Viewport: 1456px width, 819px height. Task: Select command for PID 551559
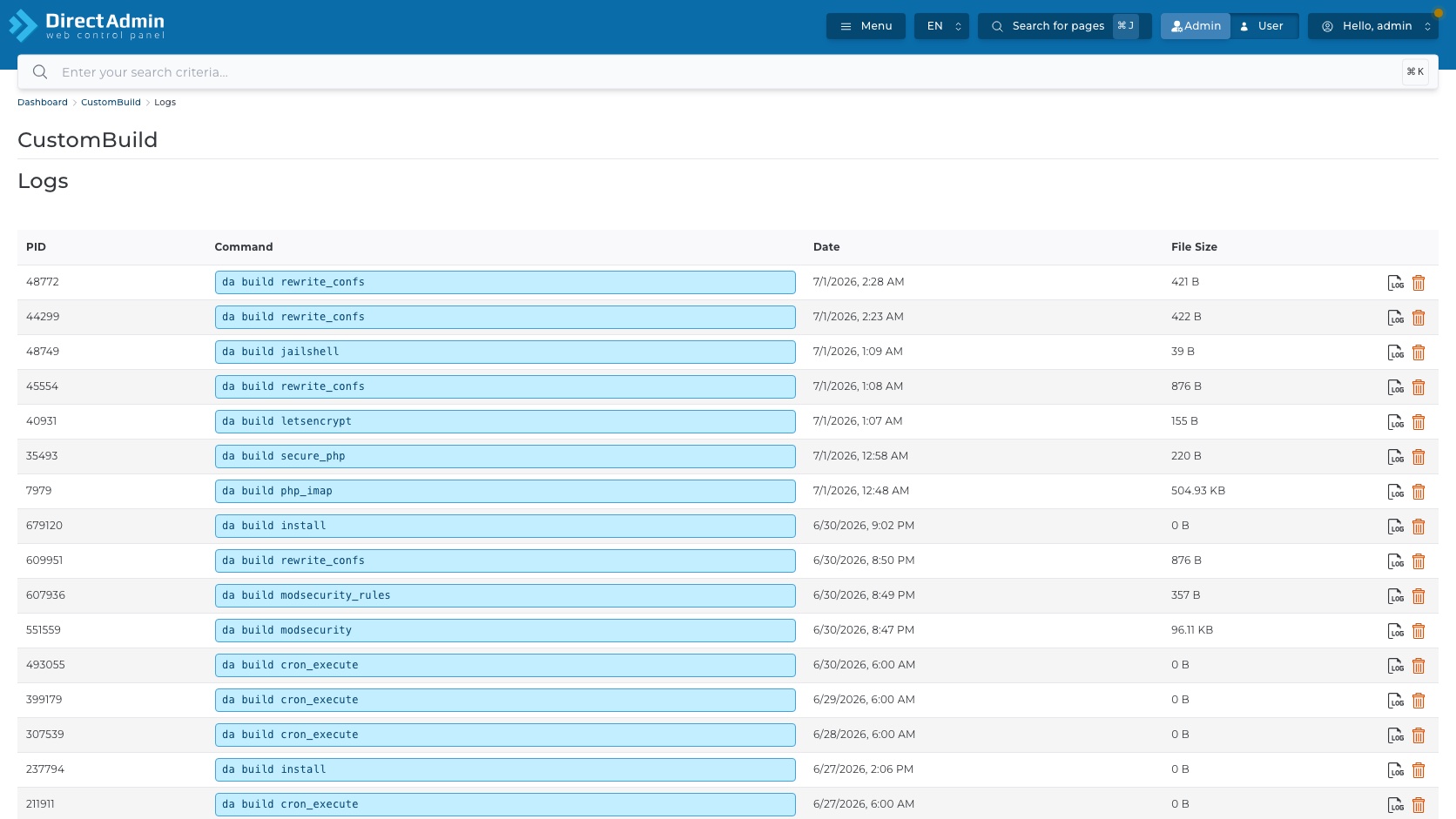(x=505, y=630)
